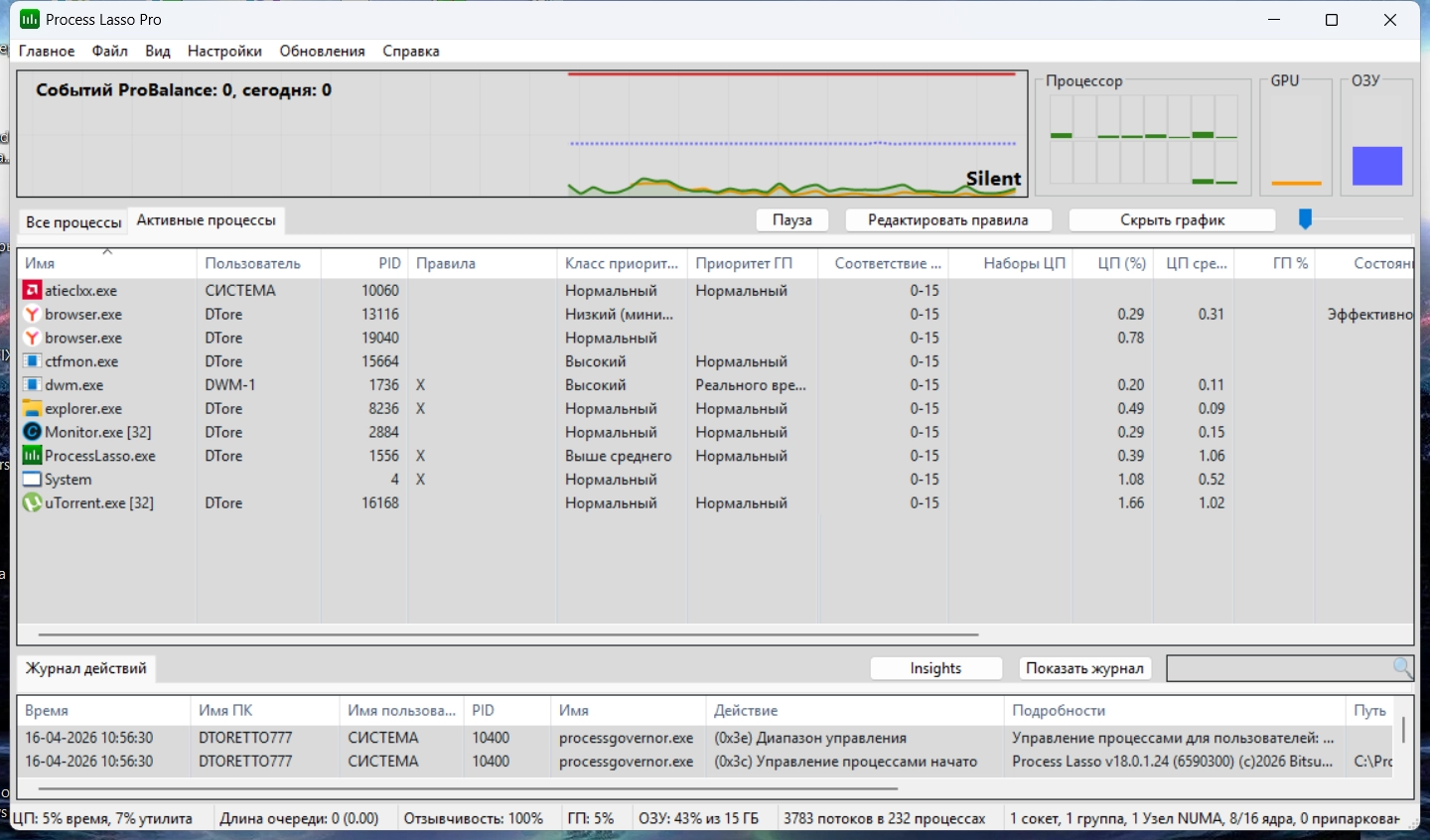Screen dimensions: 1430x840
Task: Click the GPU usage gauge
Action: pyautogui.click(x=1297, y=139)
